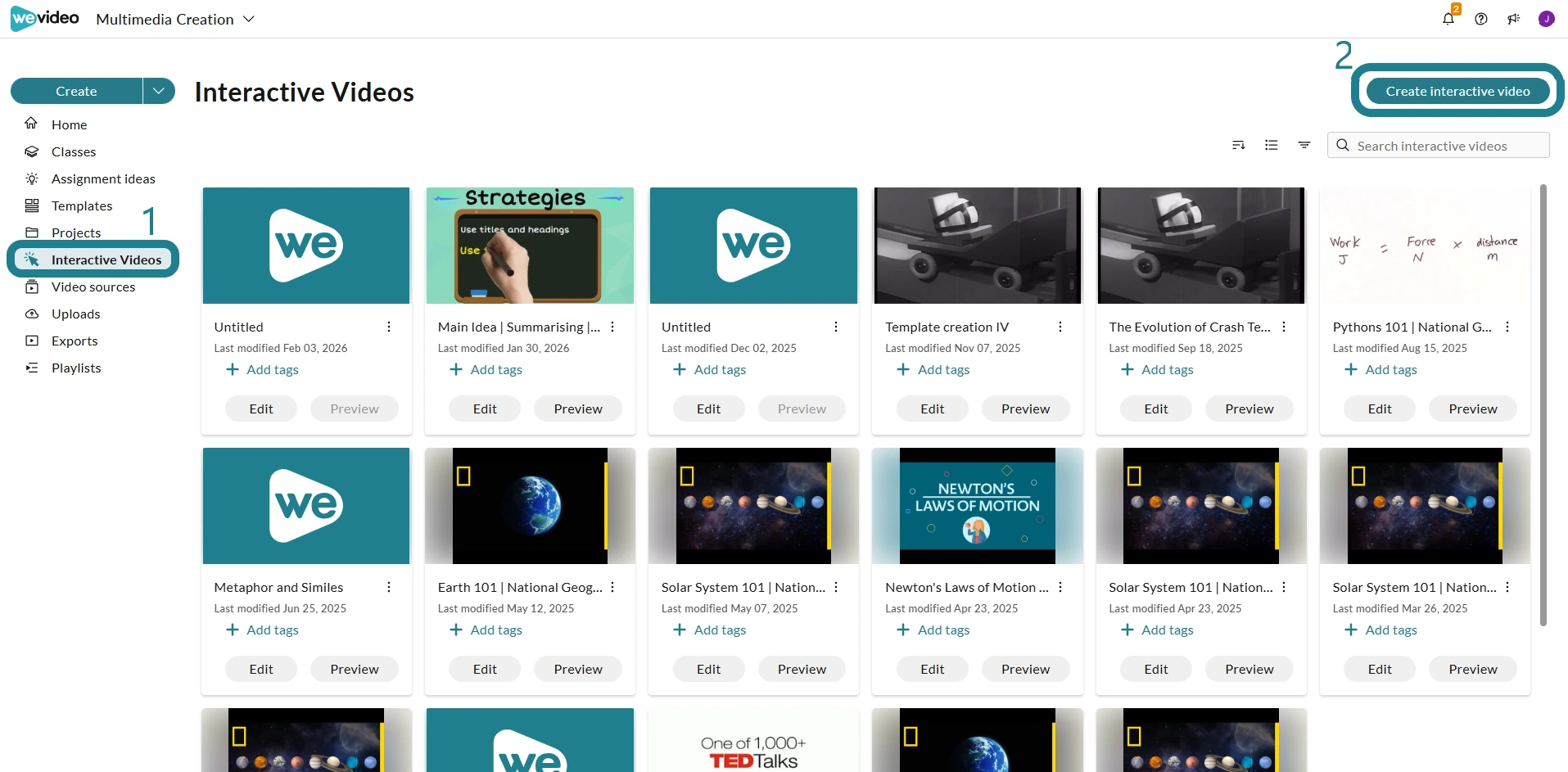Image resolution: width=1568 pixels, height=772 pixels.
Task: Open options menu for Solar System 101 Mar 26
Action: click(x=1507, y=587)
